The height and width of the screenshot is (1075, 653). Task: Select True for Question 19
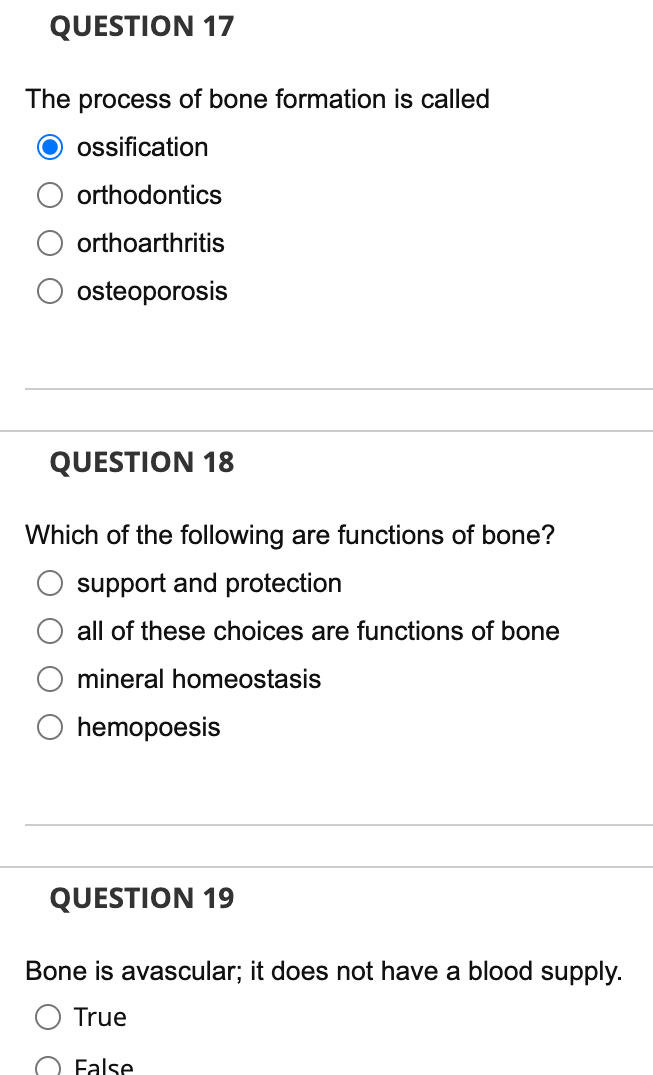(48, 1017)
